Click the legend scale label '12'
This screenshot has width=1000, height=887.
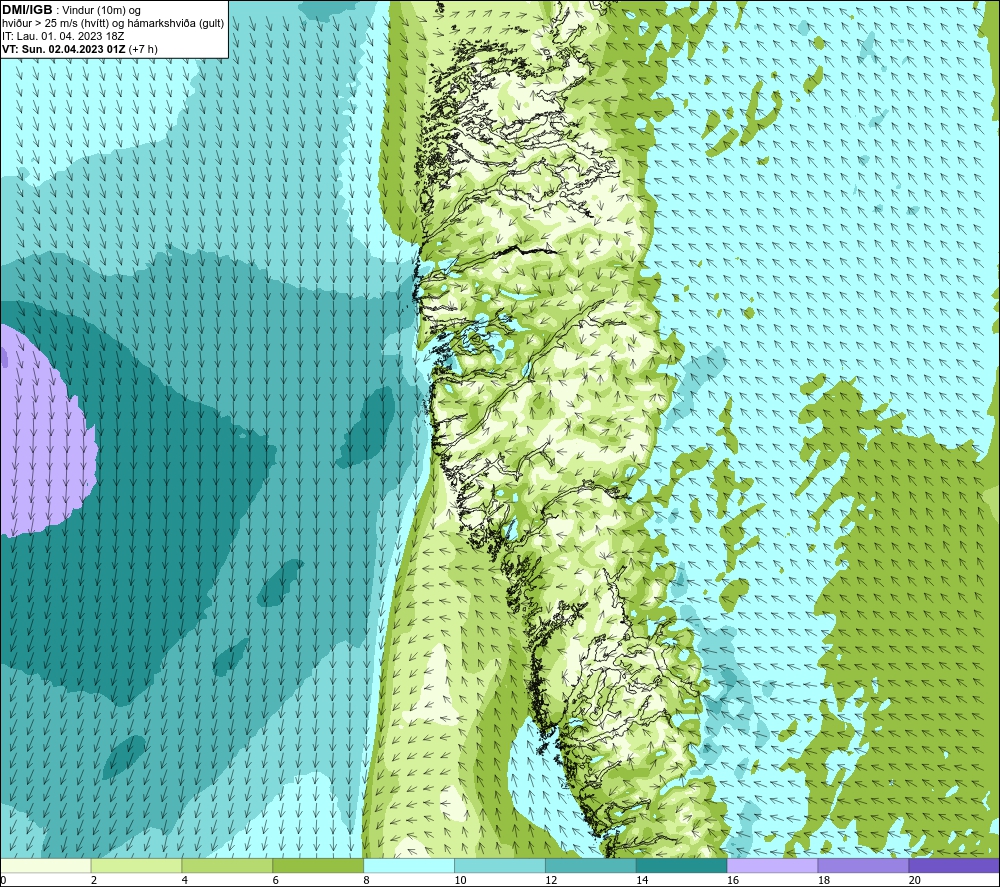tap(551, 881)
